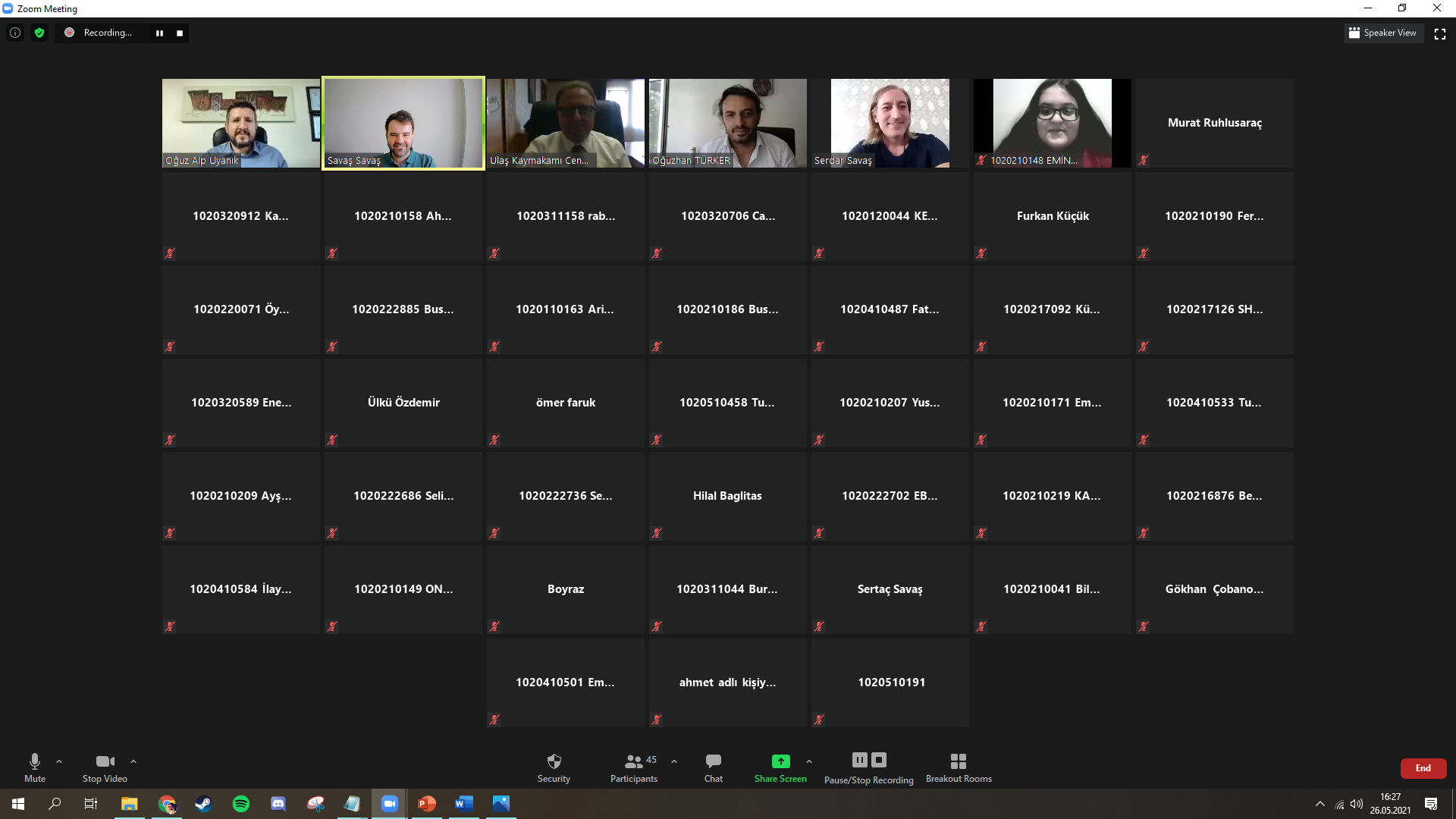1456x819 pixels.
Task: Open Spotify from taskbar
Action: tap(241, 804)
